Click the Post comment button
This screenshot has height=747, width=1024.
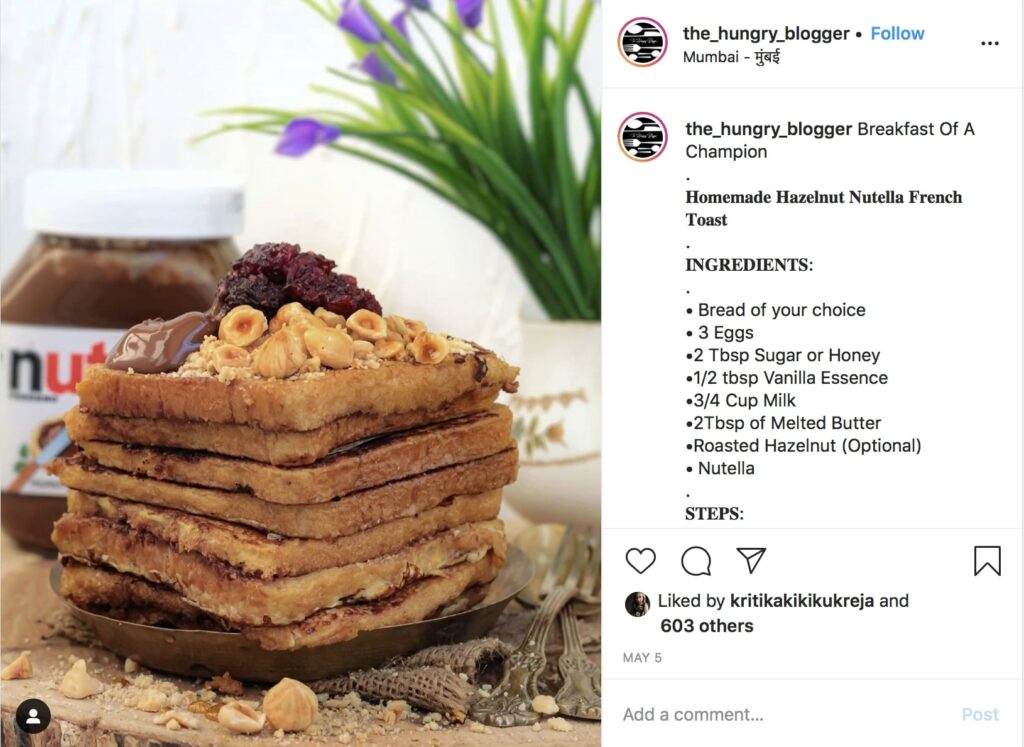pyautogui.click(x=980, y=714)
